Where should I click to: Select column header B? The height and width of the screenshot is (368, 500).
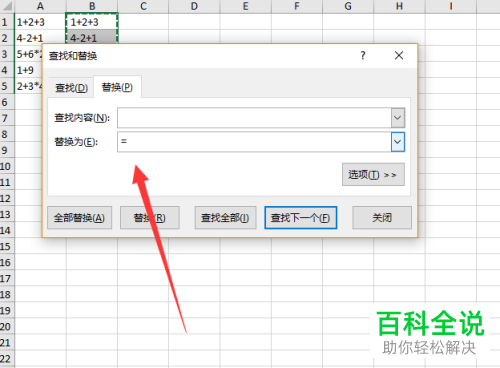pyautogui.click(x=92, y=6)
